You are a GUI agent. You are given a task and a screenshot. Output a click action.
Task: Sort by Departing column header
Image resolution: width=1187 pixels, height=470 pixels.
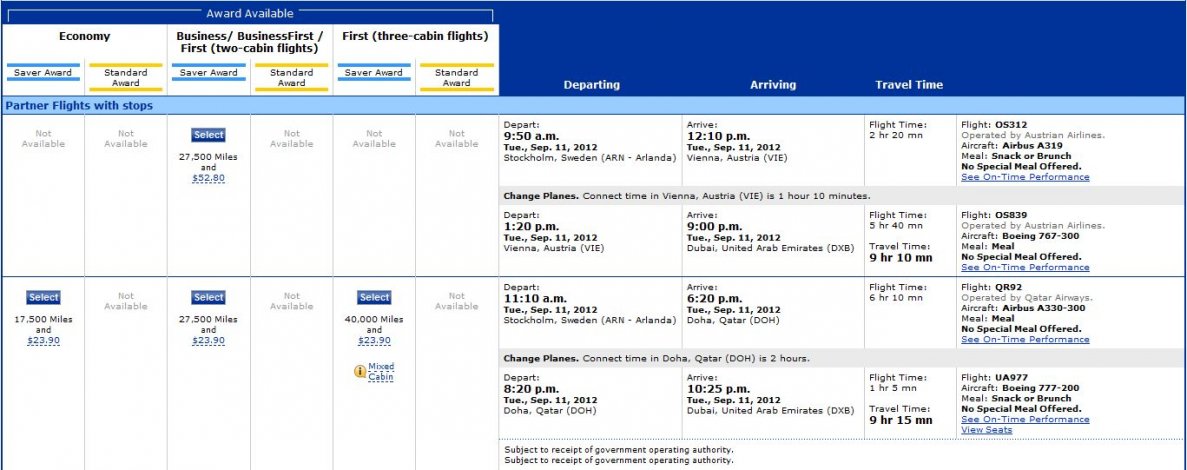pyautogui.click(x=591, y=85)
